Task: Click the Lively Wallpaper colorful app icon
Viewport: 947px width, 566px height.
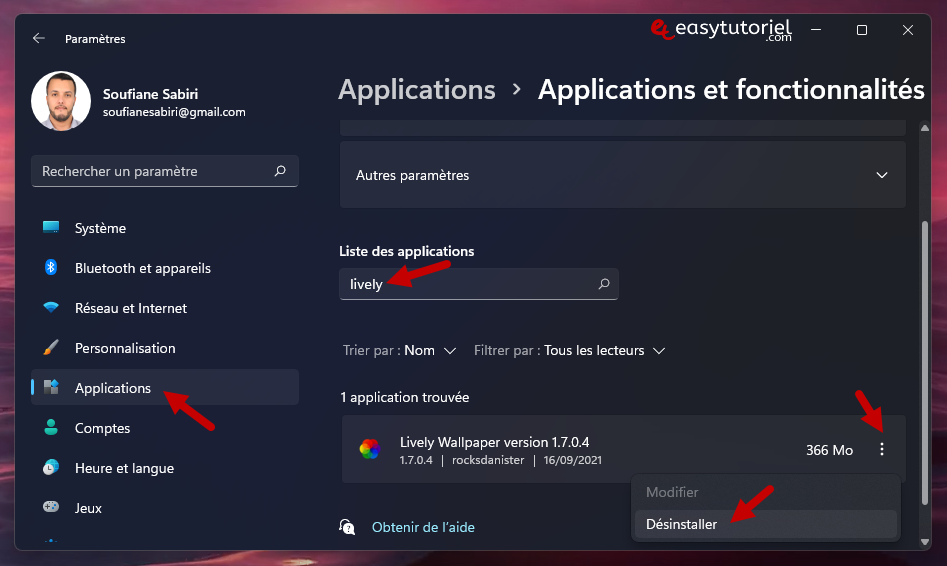Action: pos(370,449)
